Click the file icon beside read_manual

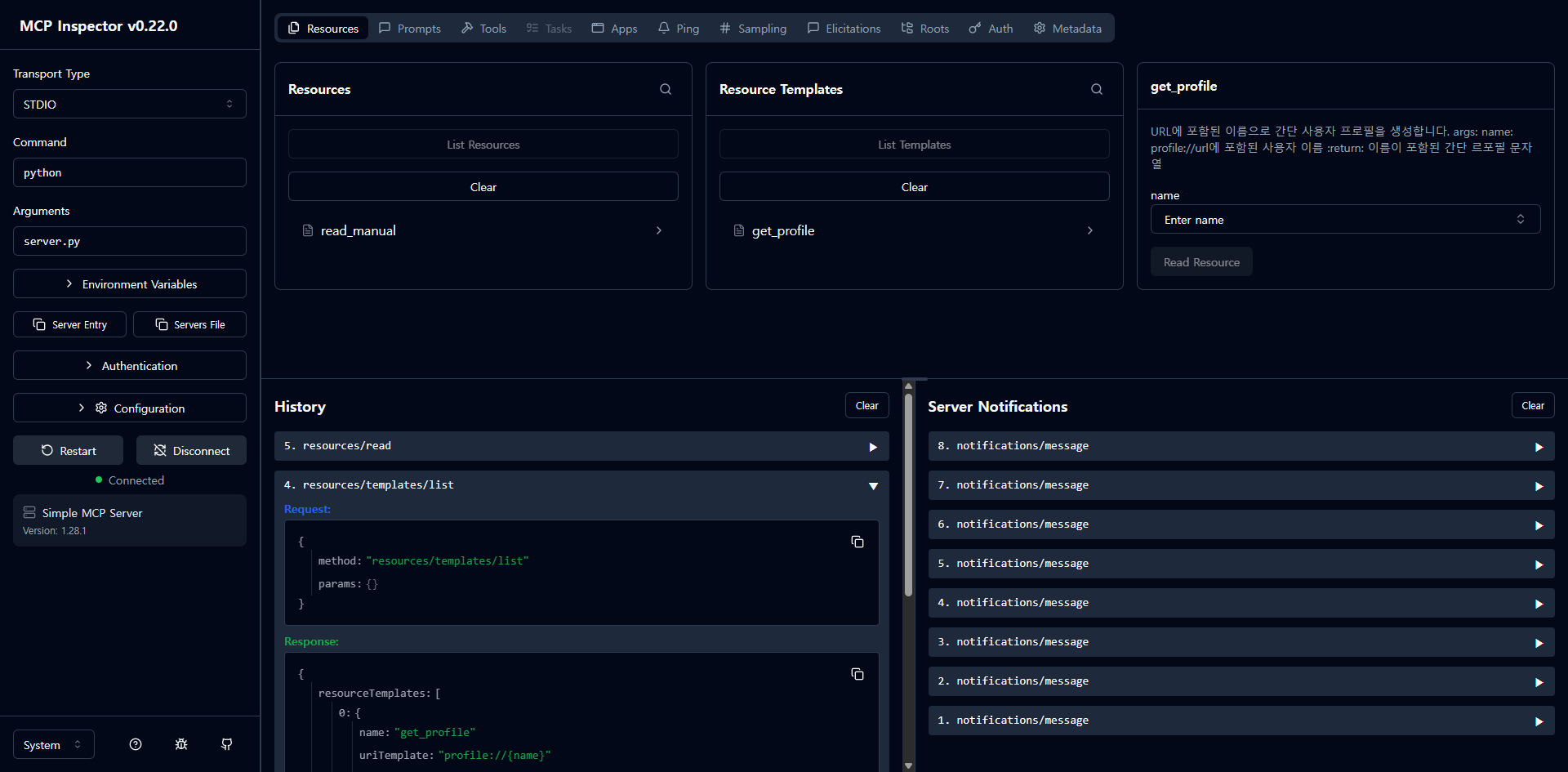pyautogui.click(x=308, y=230)
